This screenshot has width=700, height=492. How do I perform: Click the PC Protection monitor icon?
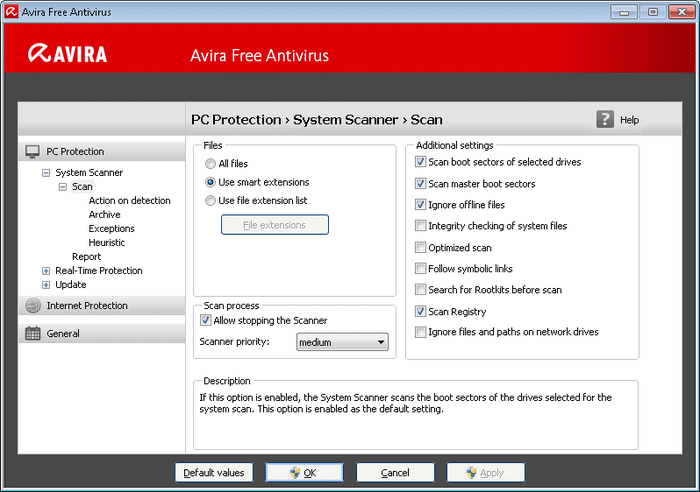click(32, 152)
